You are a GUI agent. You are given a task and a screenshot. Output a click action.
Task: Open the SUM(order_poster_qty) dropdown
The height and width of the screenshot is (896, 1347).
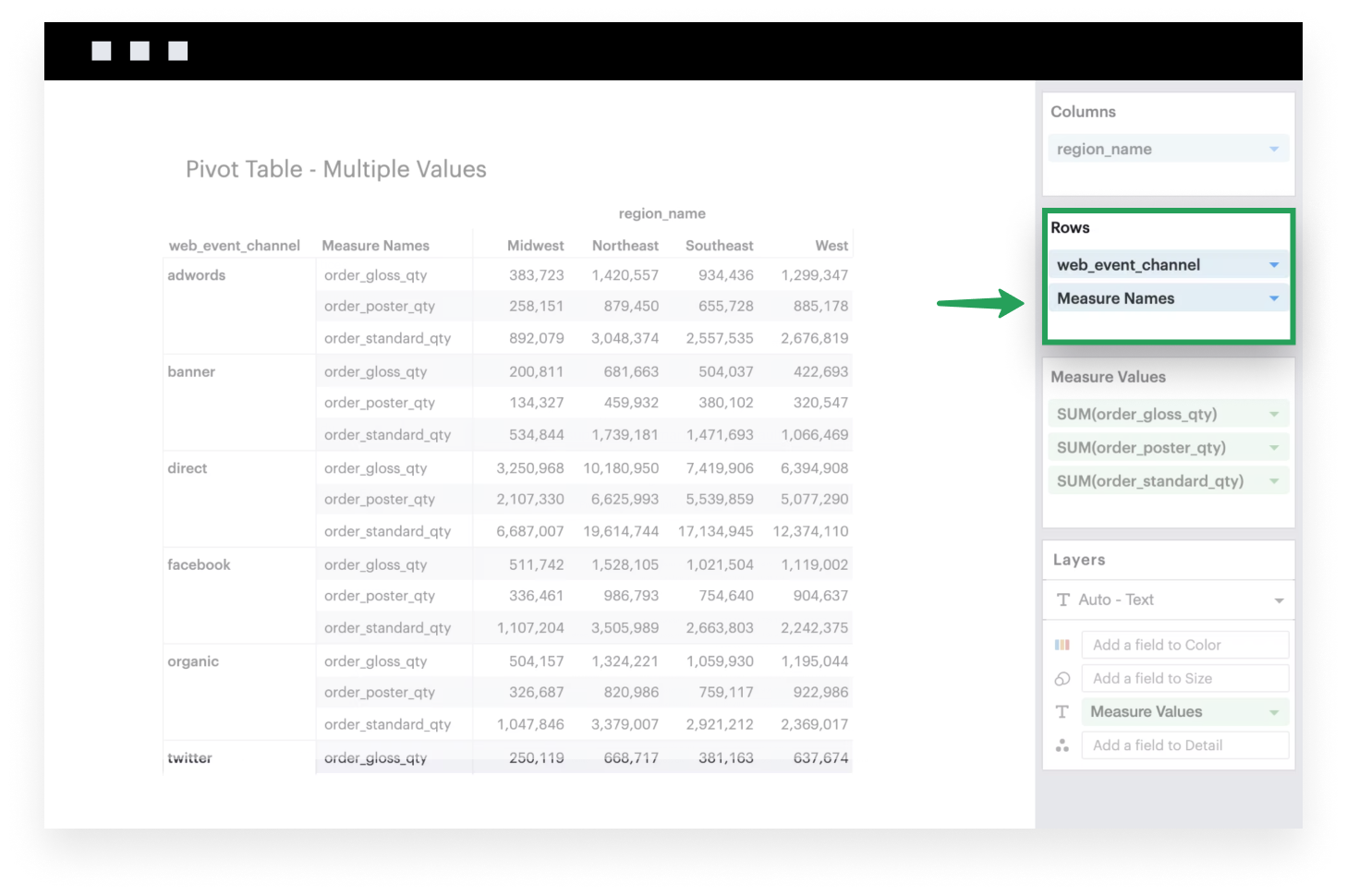point(1274,446)
